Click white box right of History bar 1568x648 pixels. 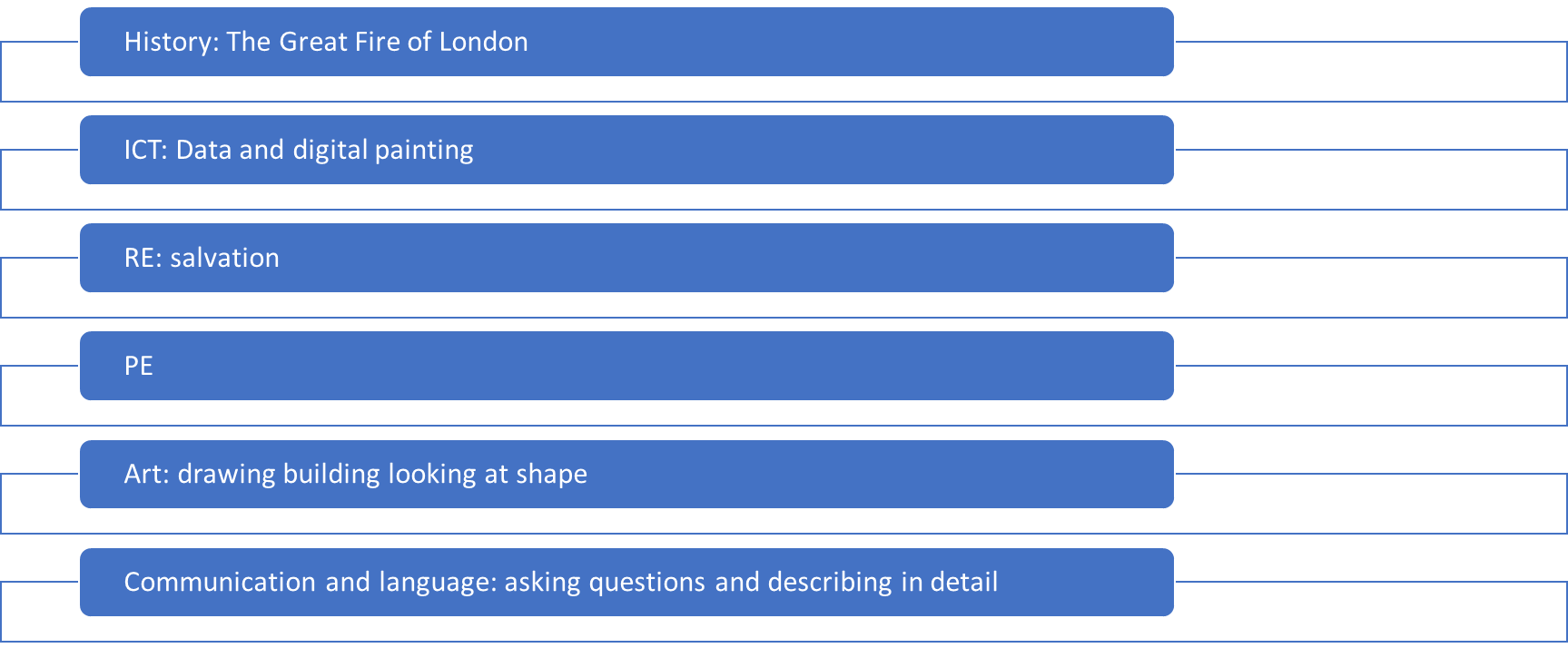coord(1371,72)
